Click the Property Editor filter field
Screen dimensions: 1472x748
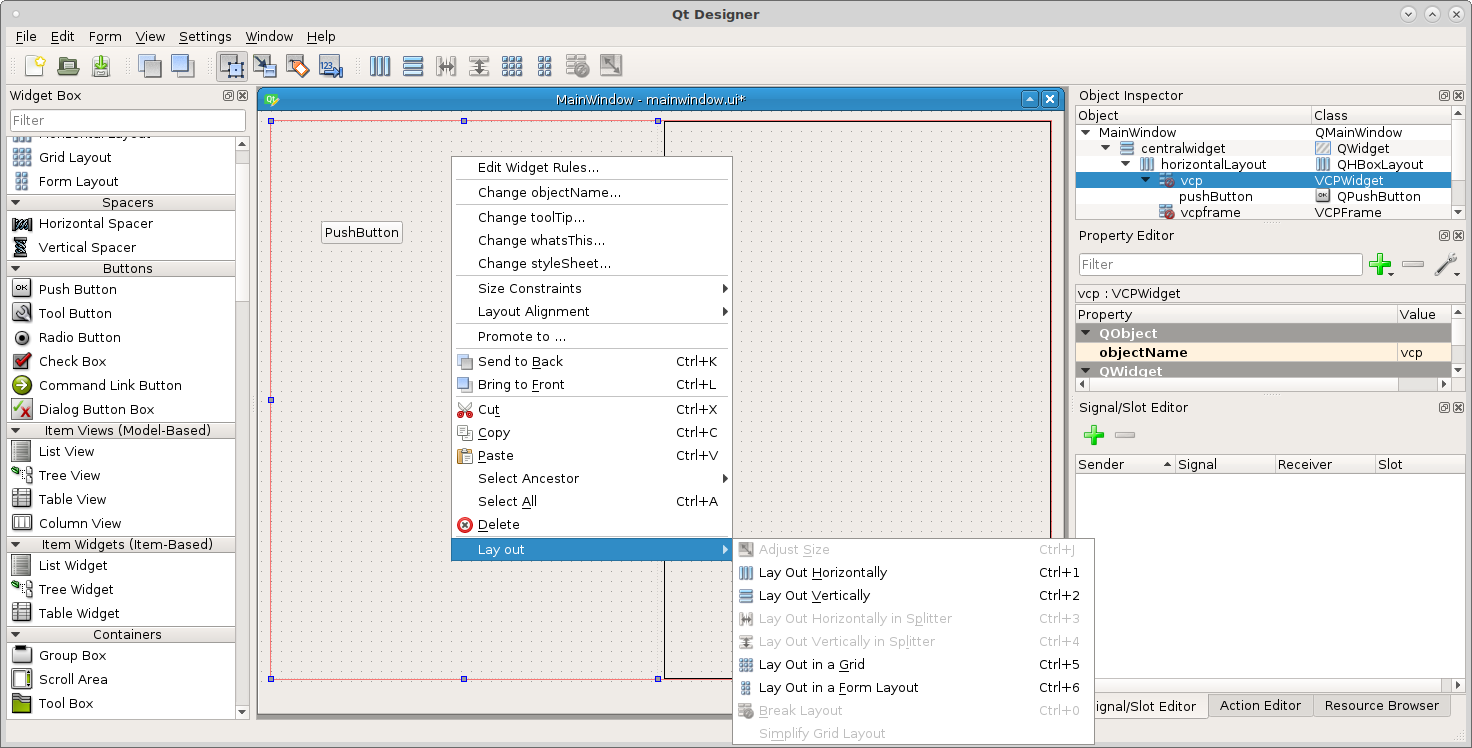[x=1220, y=264]
